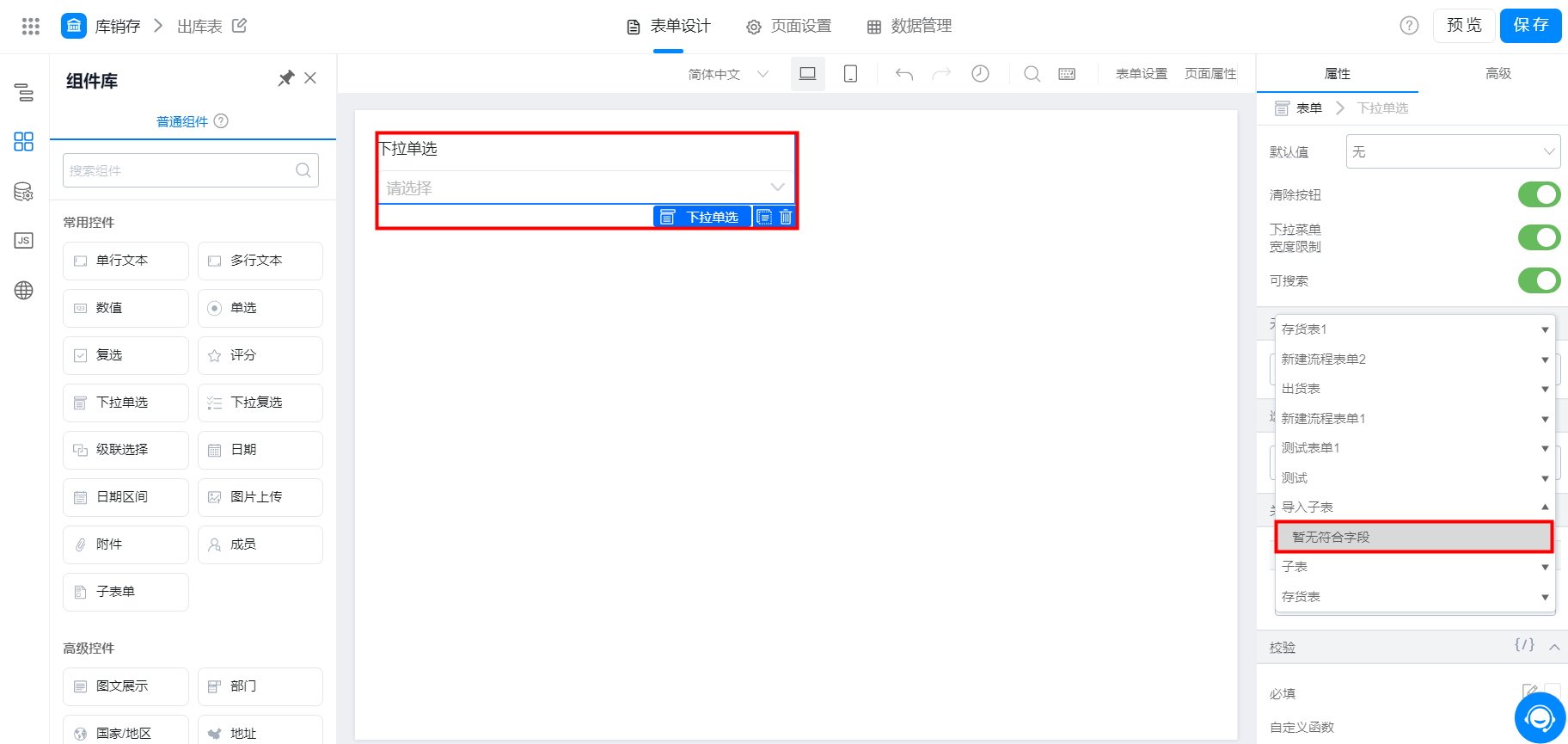Focus the 搜索组件 search field
1568x744 pixels.
point(191,170)
